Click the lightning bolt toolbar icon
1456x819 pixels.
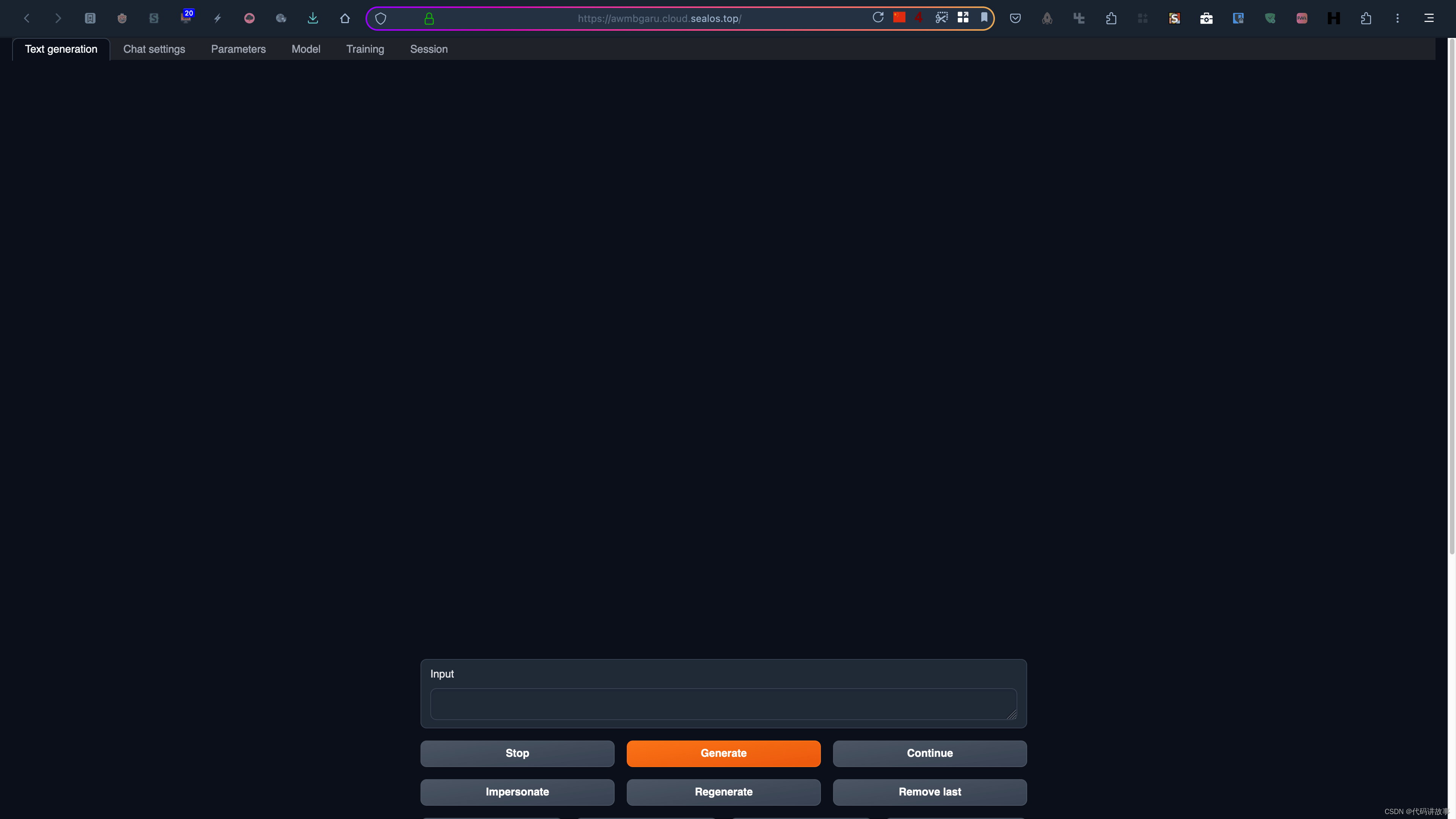218,19
